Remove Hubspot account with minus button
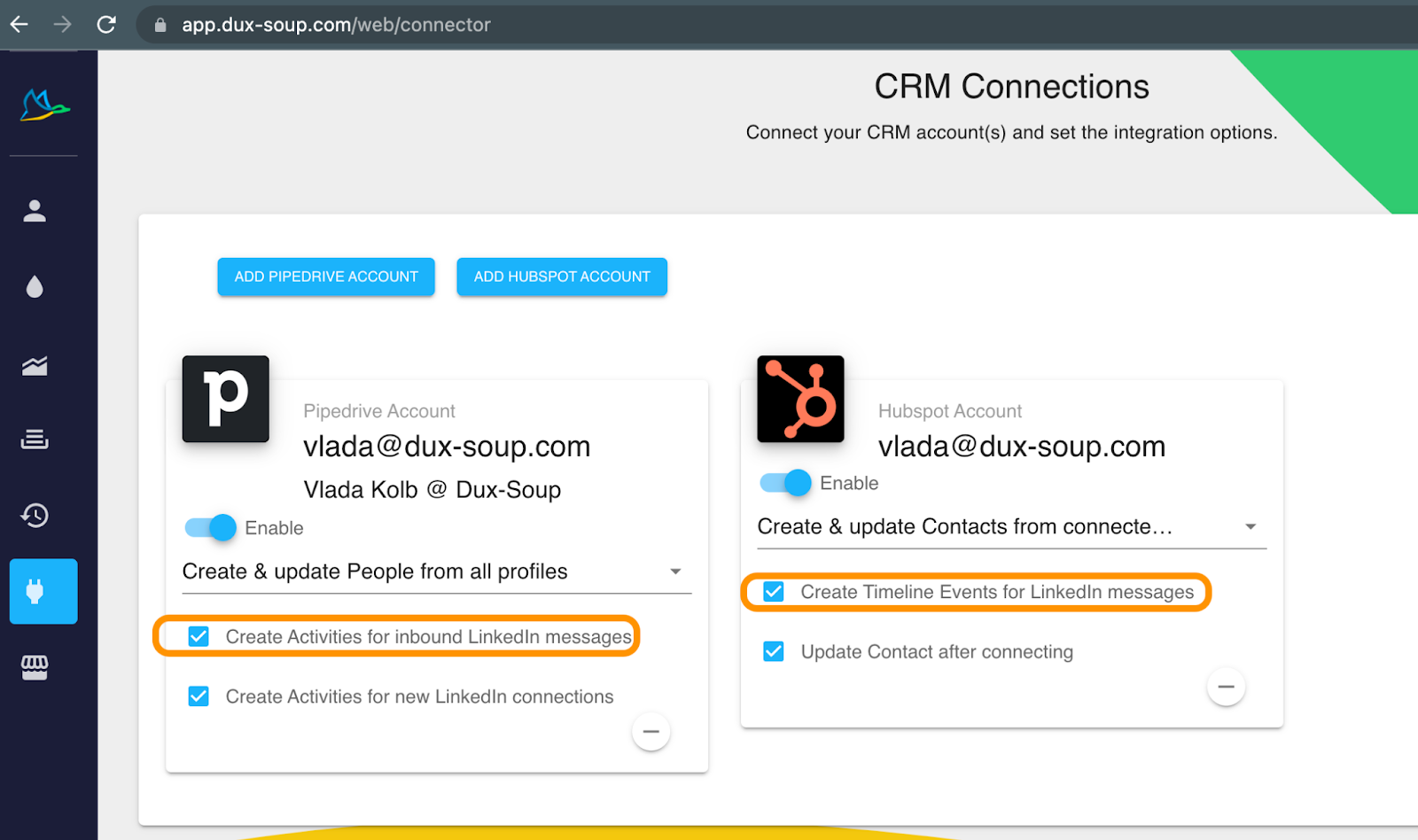This screenshot has height=840, width=1418. pos(1226,687)
